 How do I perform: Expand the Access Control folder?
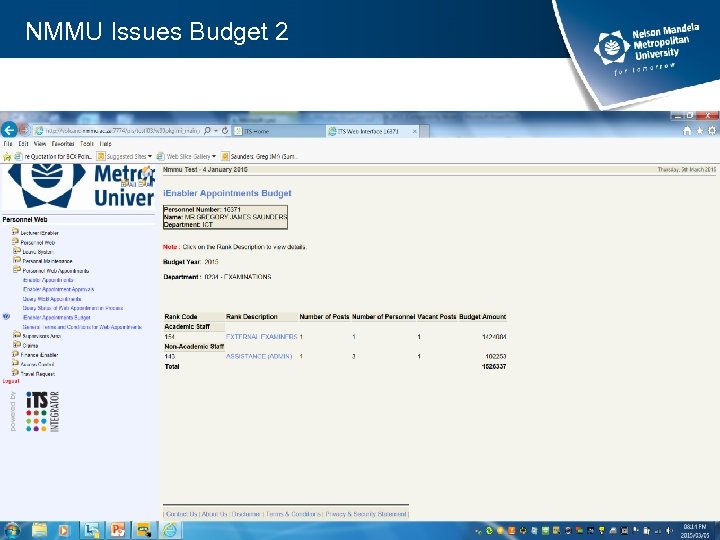pos(15,363)
